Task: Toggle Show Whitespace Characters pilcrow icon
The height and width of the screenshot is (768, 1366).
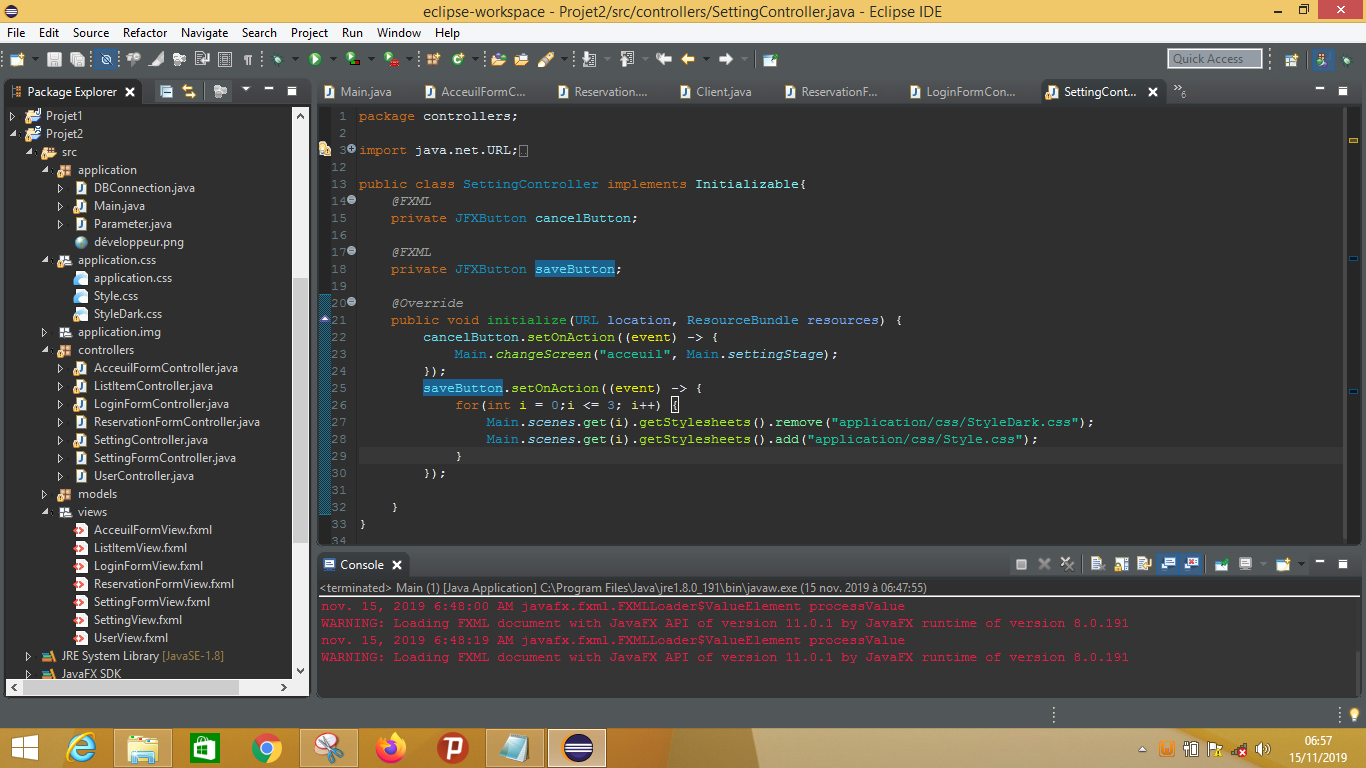Action: click(x=247, y=59)
